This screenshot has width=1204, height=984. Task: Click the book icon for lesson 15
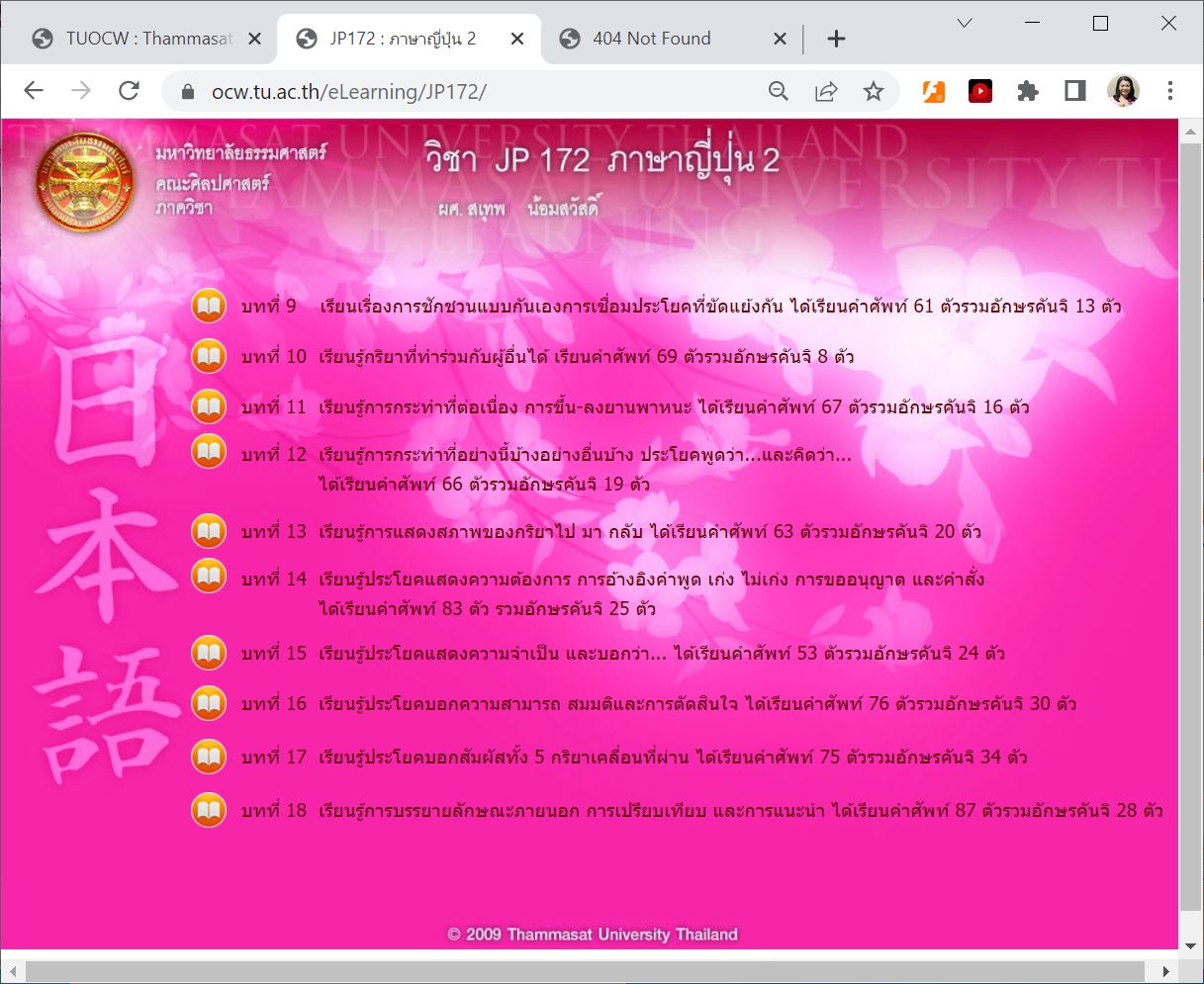pyautogui.click(x=209, y=653)
